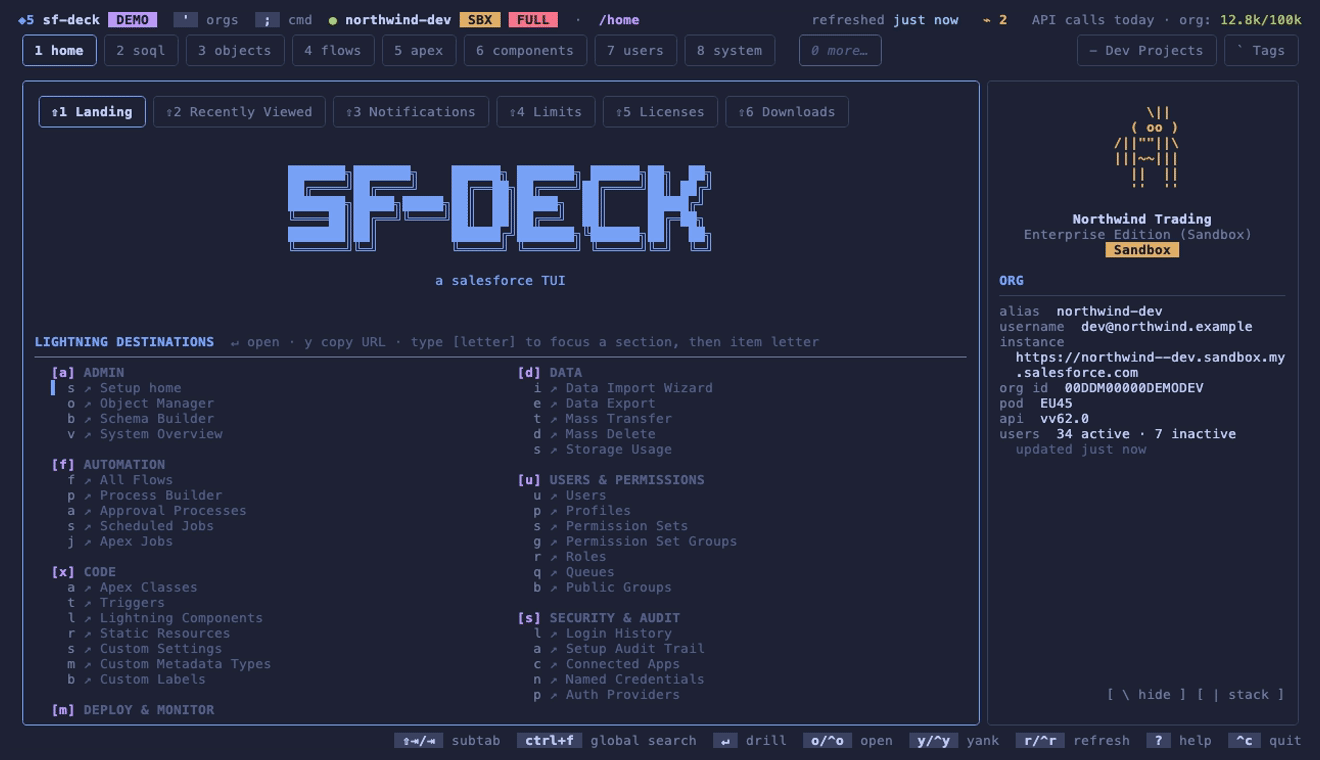Screen dimensions: 1320x760
Task: Click the northwind-dev org name in the top bar
Action: (398, 20)
